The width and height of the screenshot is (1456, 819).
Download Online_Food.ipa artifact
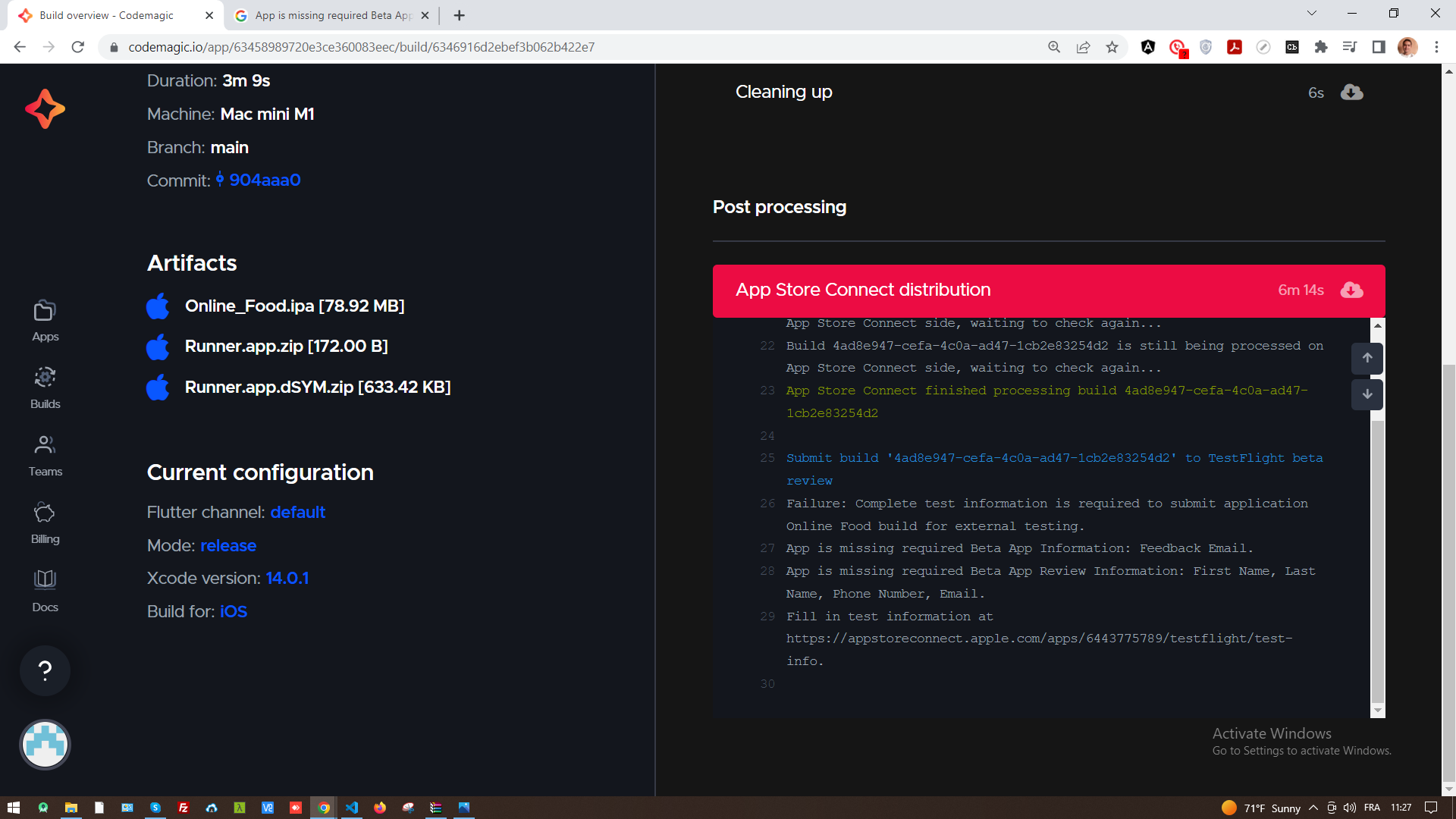pos(294,306)
